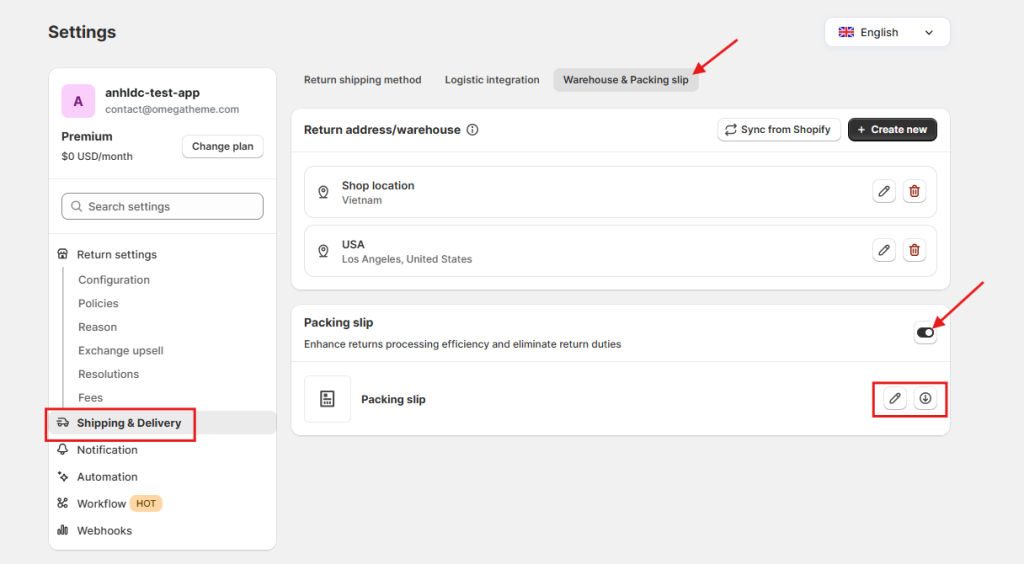Click the anhldc-test-app store name
Screen dimensions: 1024x564
tap(152, 93)
